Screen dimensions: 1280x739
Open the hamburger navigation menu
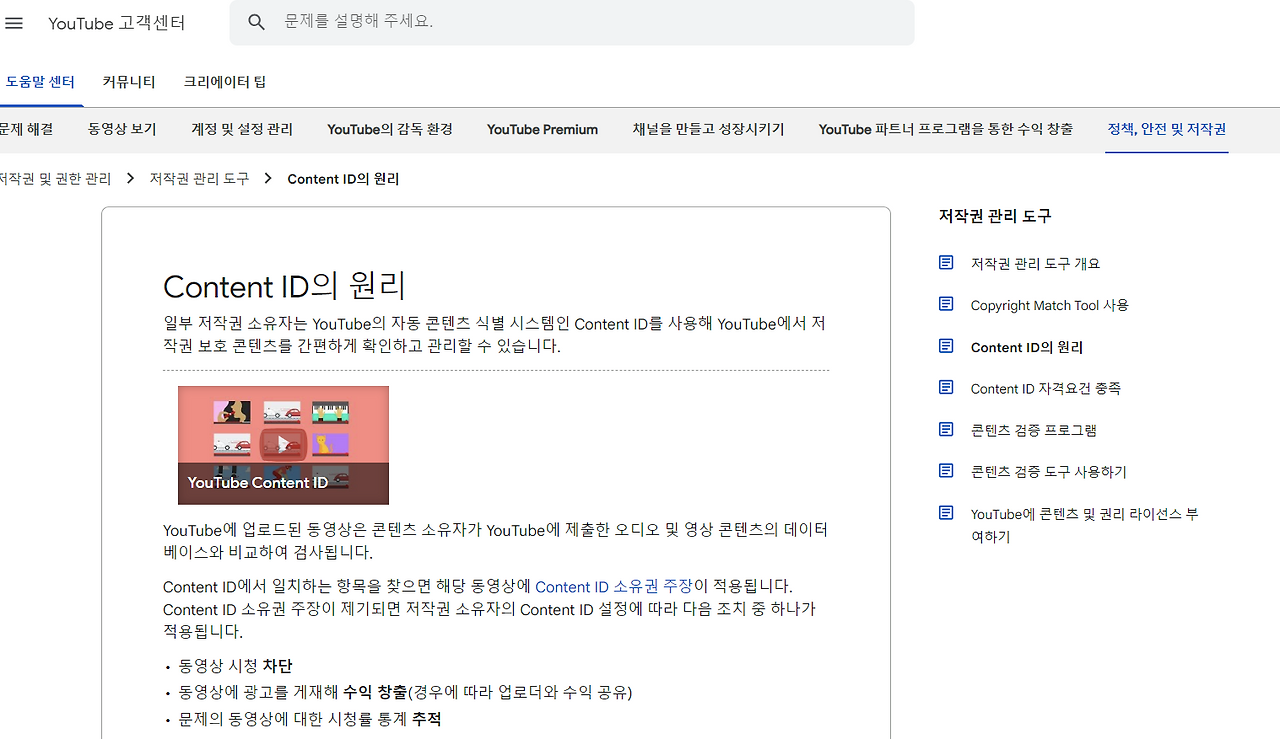pos(14,23)
